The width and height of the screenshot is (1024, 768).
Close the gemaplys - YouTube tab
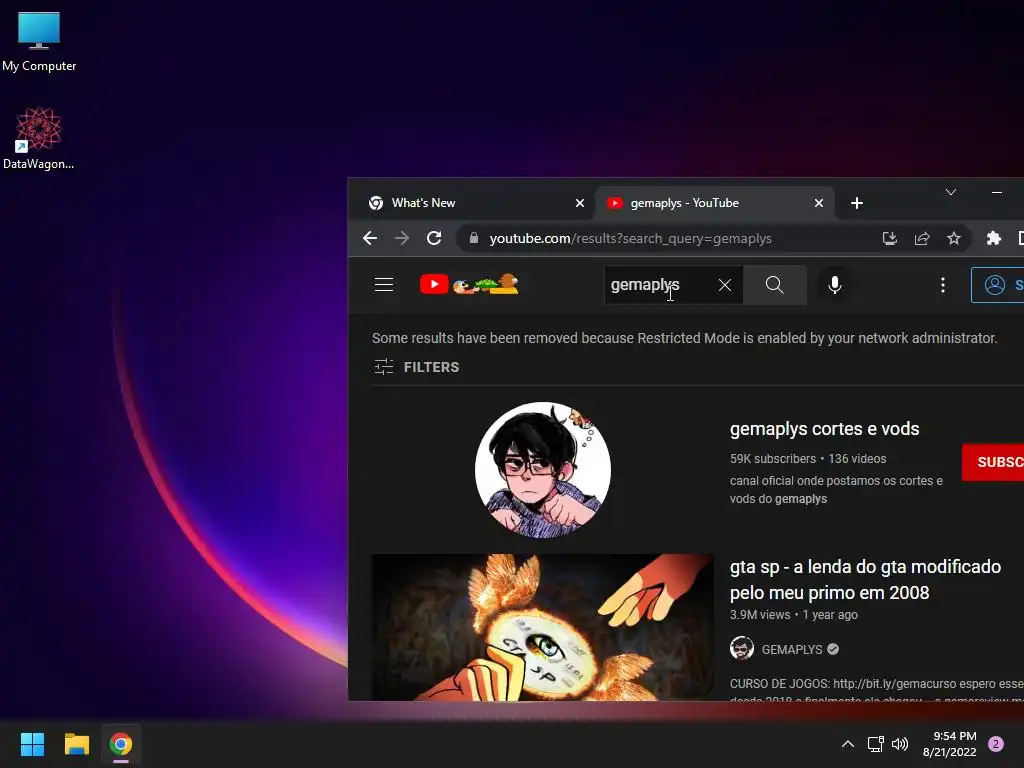click(x=819, y=203)
